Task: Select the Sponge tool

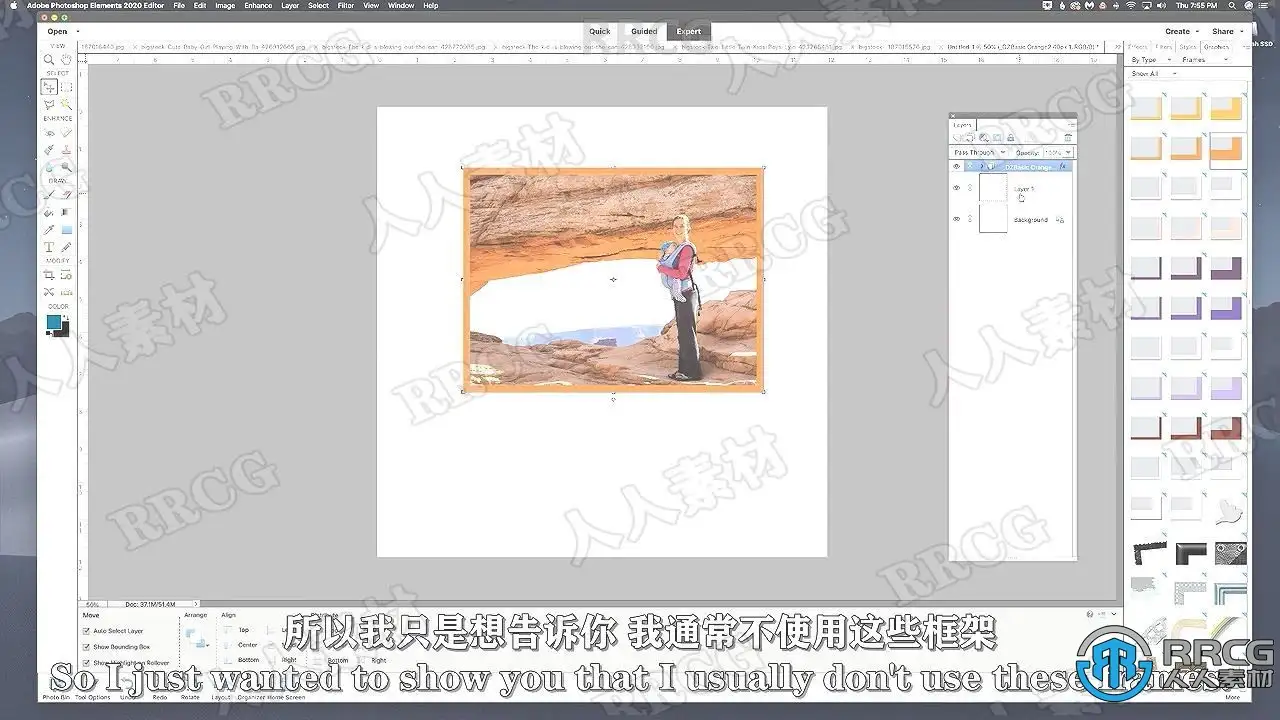Action: pos(66,166)
